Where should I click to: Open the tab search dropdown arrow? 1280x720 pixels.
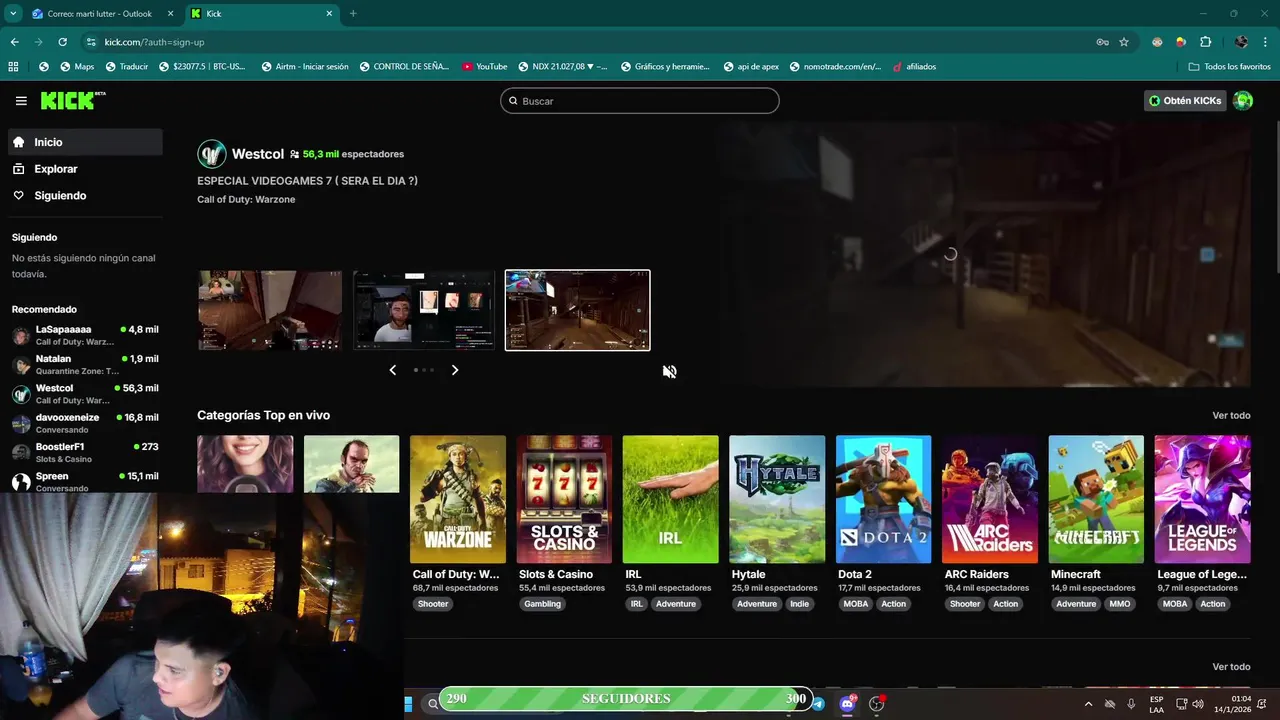click(x=13, y=14)
